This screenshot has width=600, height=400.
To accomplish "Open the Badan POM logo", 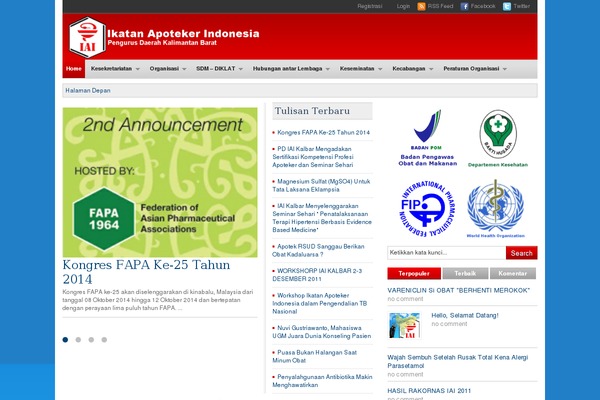I will click(x=427, y=138).
